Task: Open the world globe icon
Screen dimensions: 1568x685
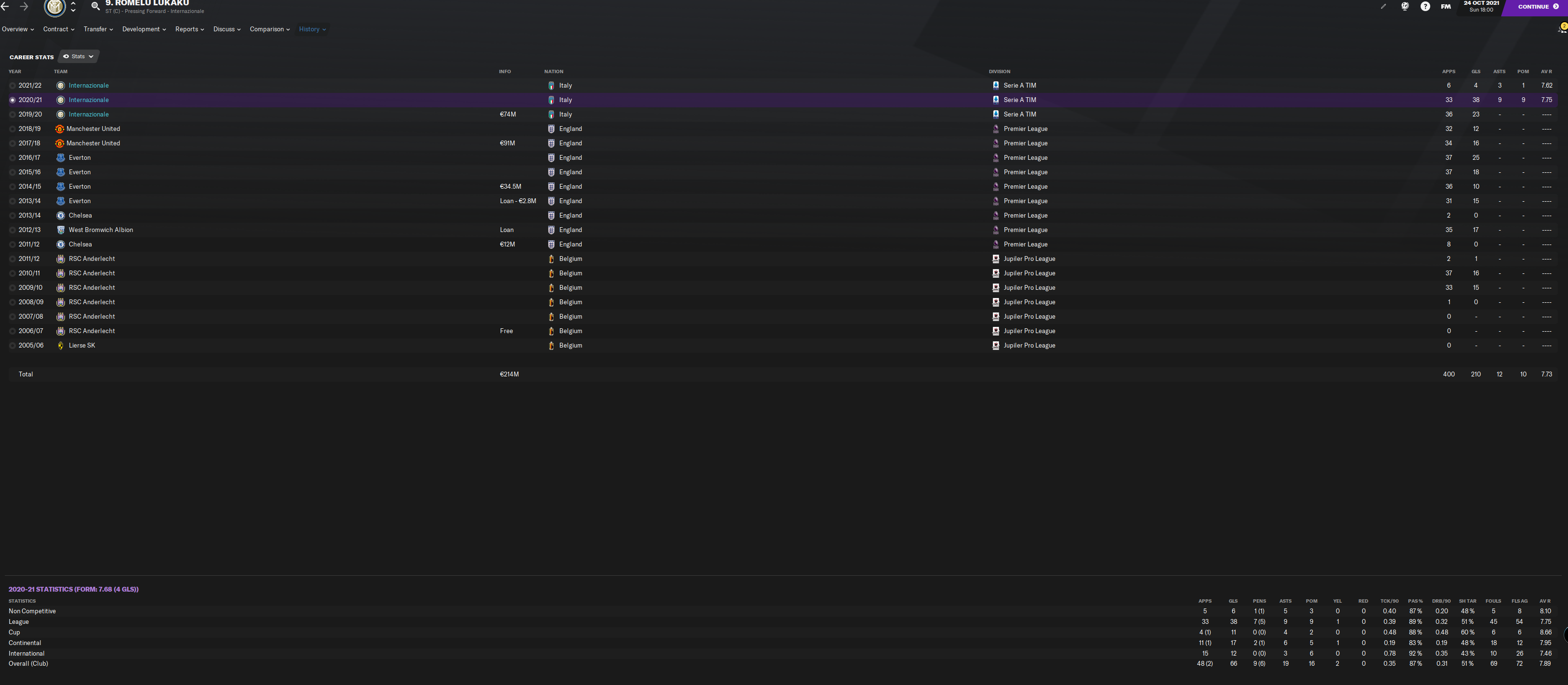Action: tap(1405, 7)
